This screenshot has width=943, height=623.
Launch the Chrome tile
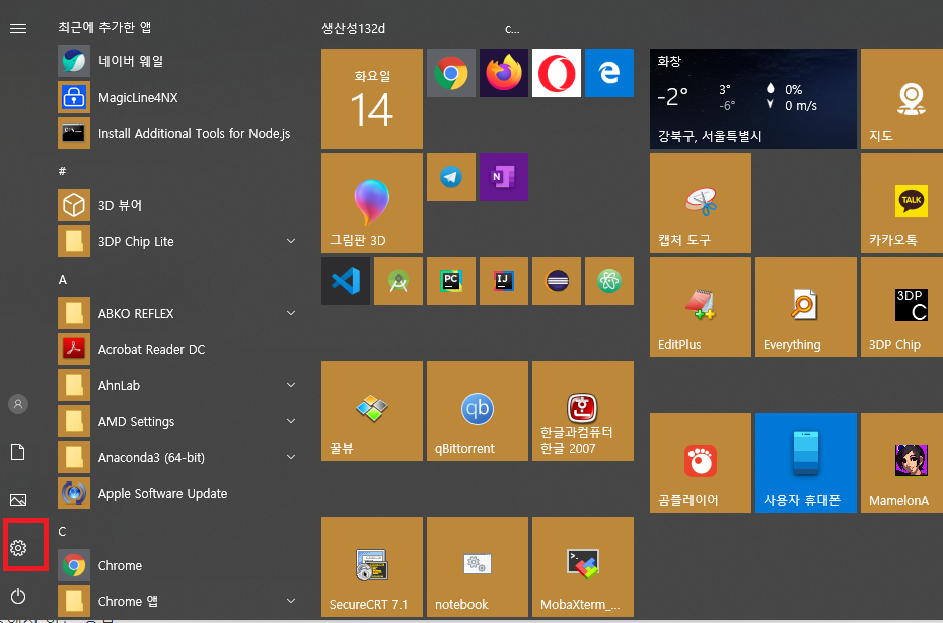[x=451, y=73]
